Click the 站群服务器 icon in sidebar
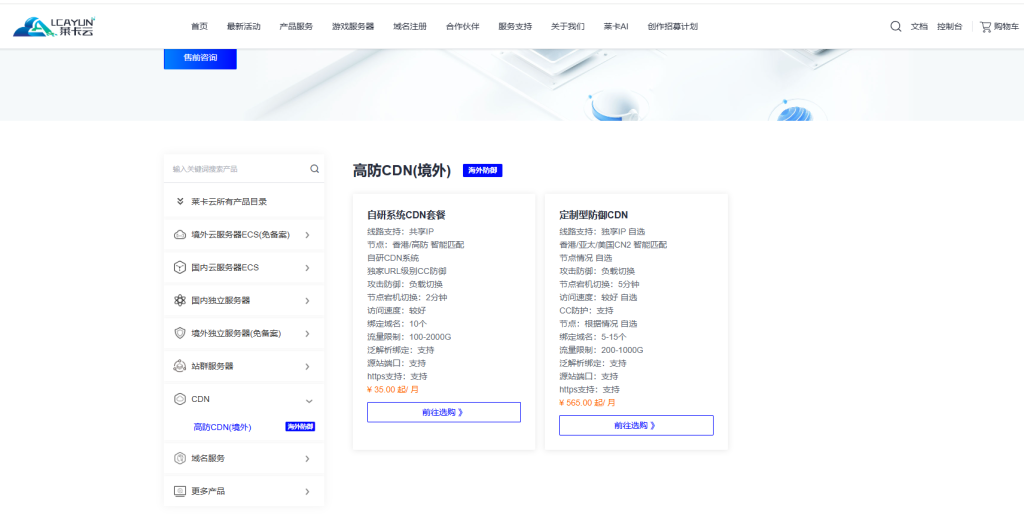This screenshot has height=527, width=1024. click(180, 366)
